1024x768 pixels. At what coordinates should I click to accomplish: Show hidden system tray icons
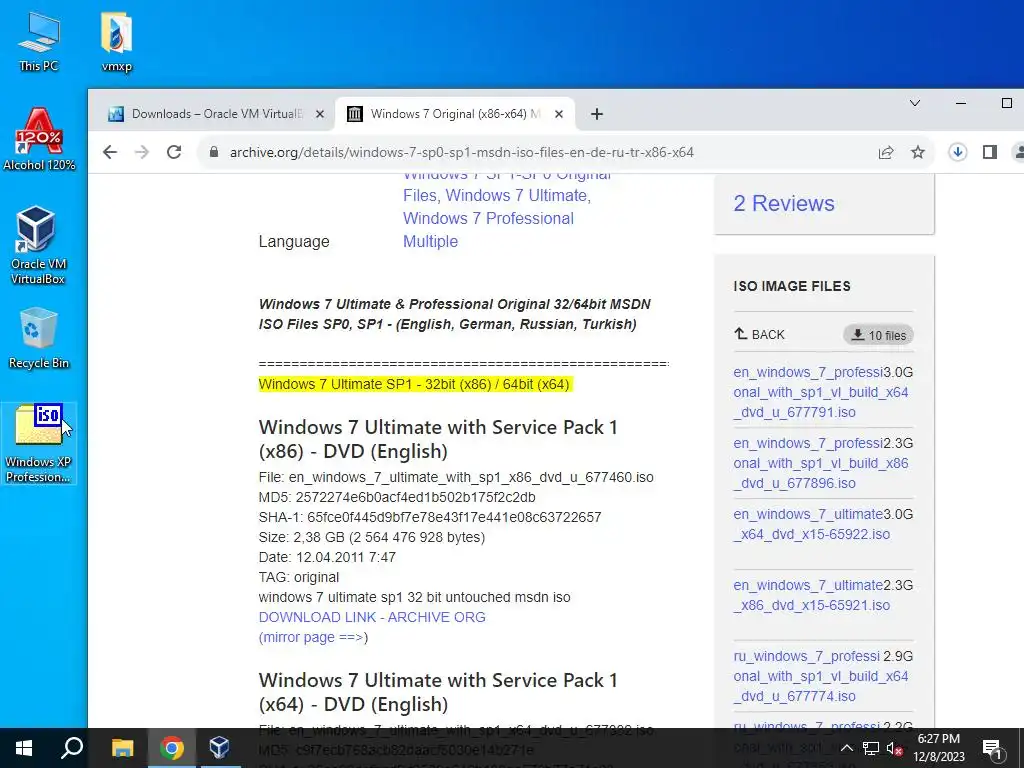(846, 748)
